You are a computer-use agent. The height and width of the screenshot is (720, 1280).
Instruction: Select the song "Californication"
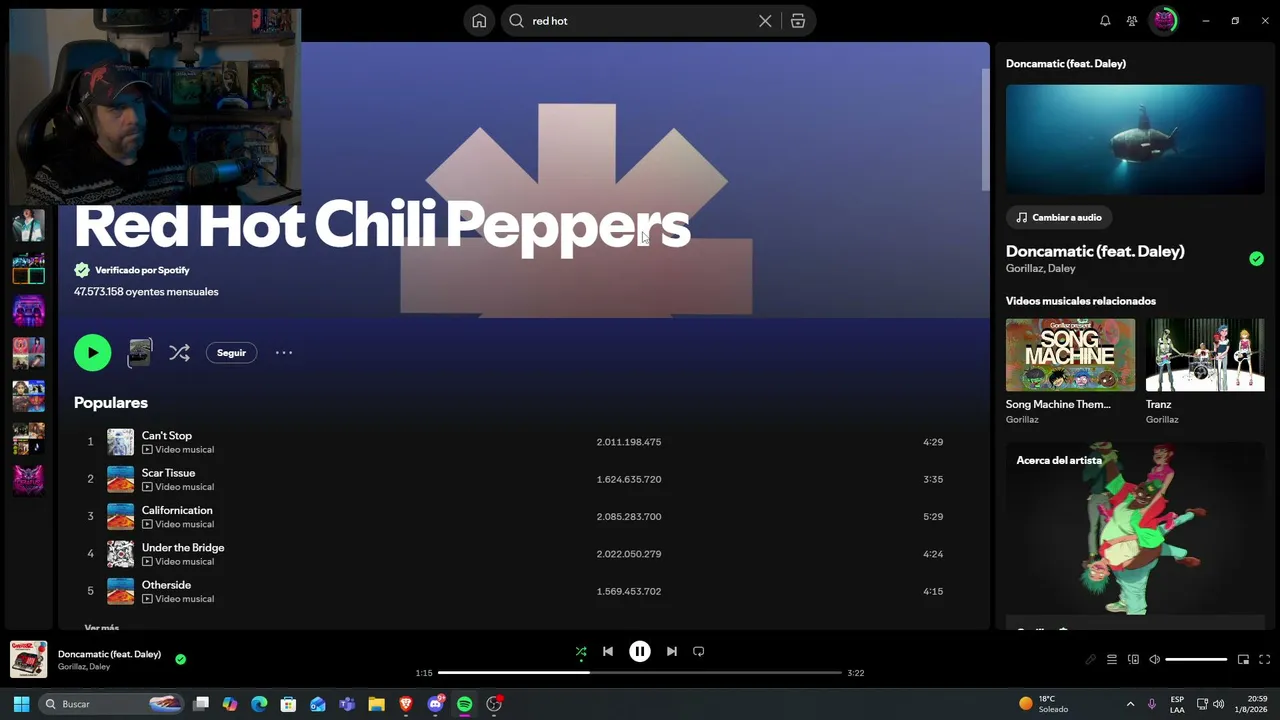pos(177,510)
